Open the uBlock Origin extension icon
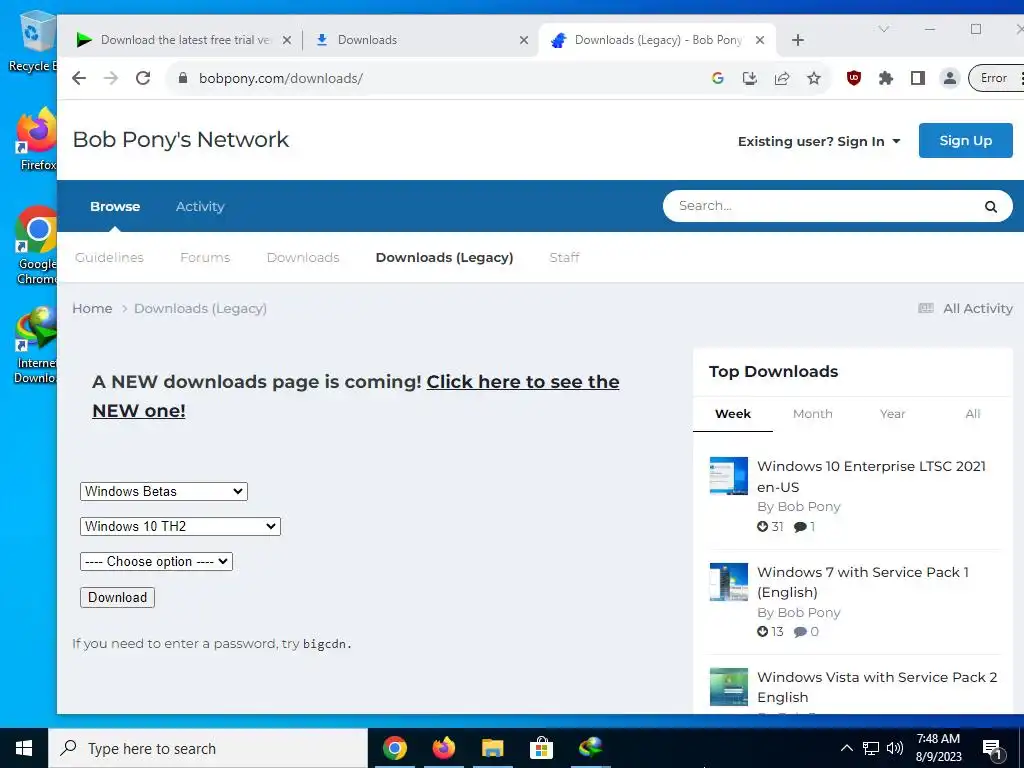This screenshot has height=768, width=1024. [x=854, y=78]
